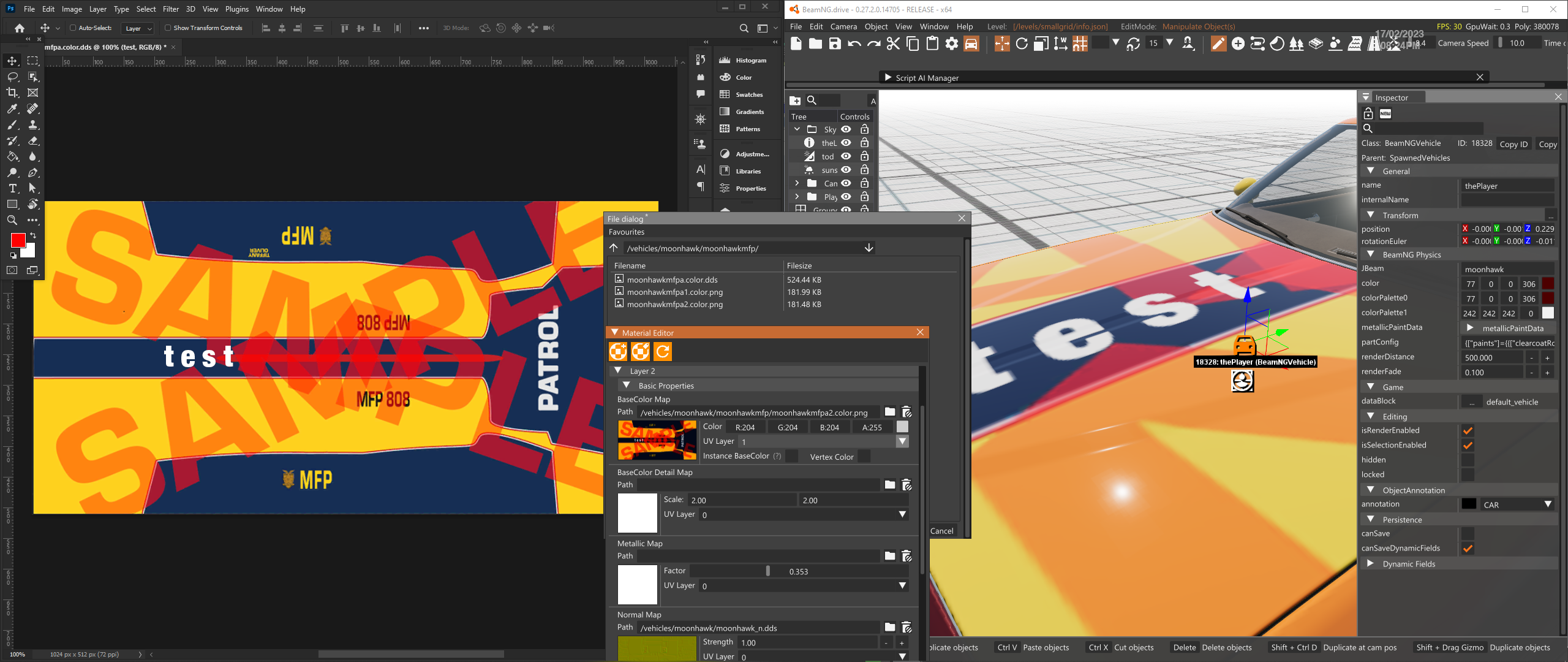Image resolution: width=1568 pixels, height=662 pixels.
Task: Swap foreground and background colors
Action: point(33,235)
